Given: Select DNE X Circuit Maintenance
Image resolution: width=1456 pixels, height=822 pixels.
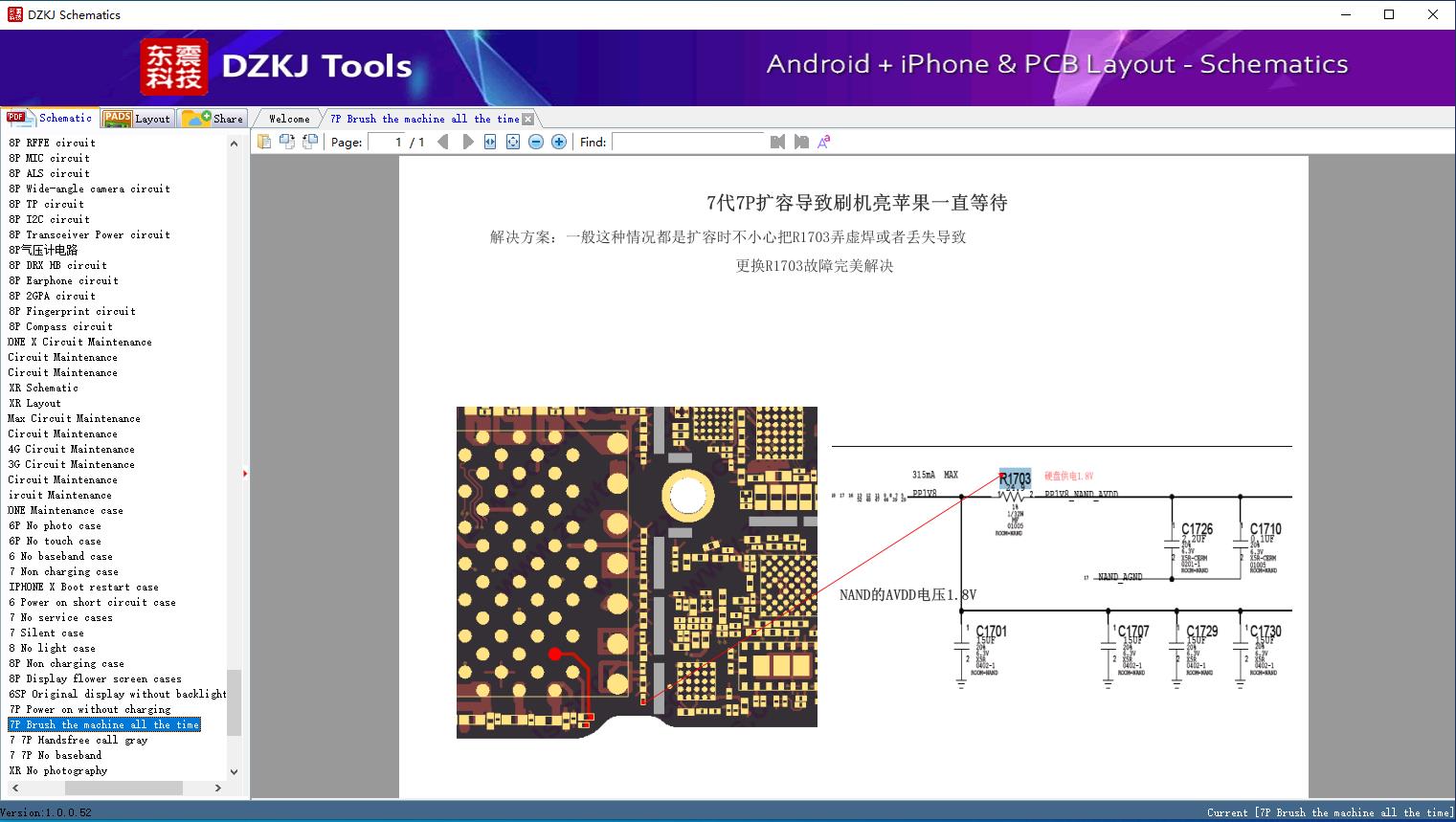Looking at the screenshot, I should coord(80,342).
